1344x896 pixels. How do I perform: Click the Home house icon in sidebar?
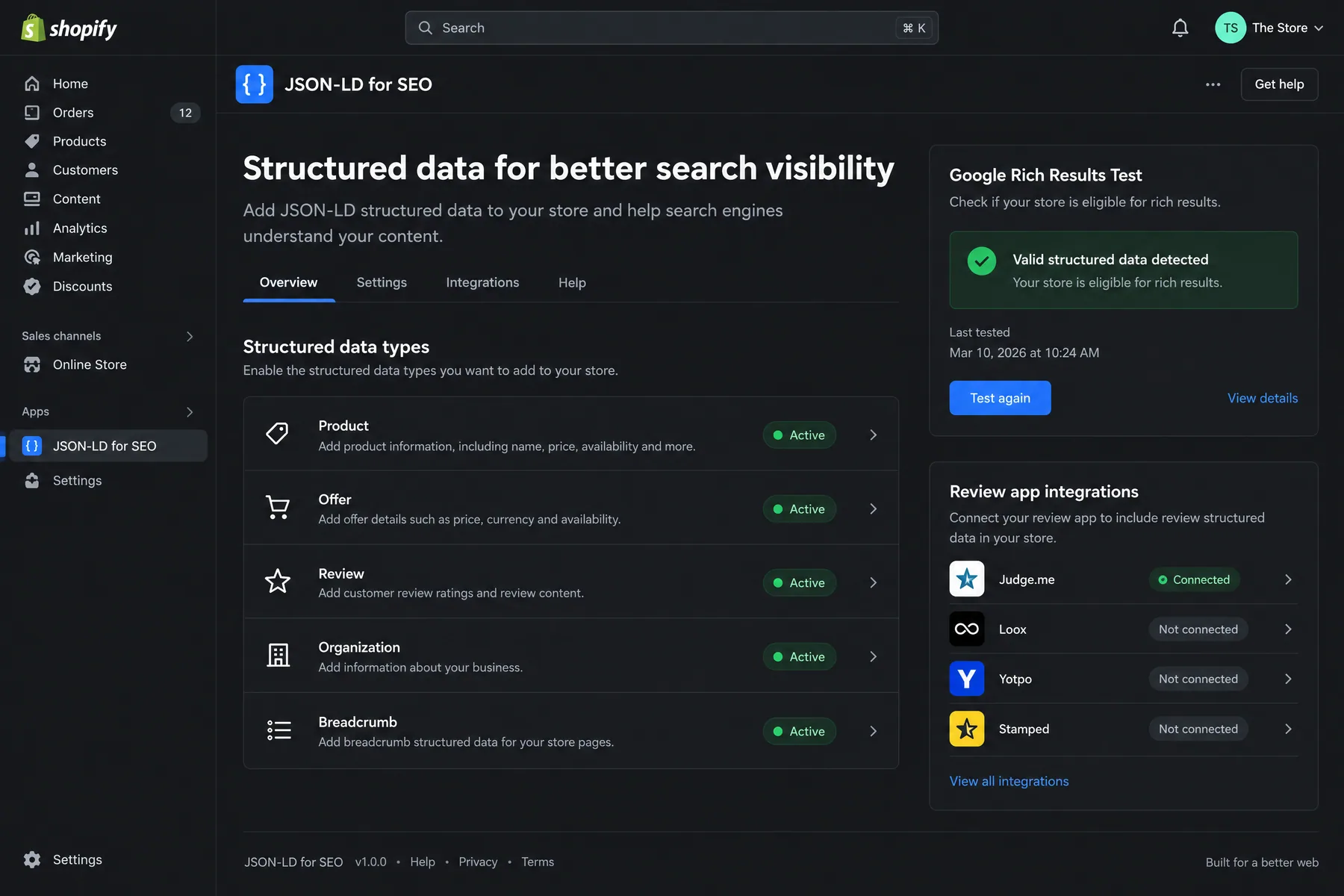[x=32, y=84]
